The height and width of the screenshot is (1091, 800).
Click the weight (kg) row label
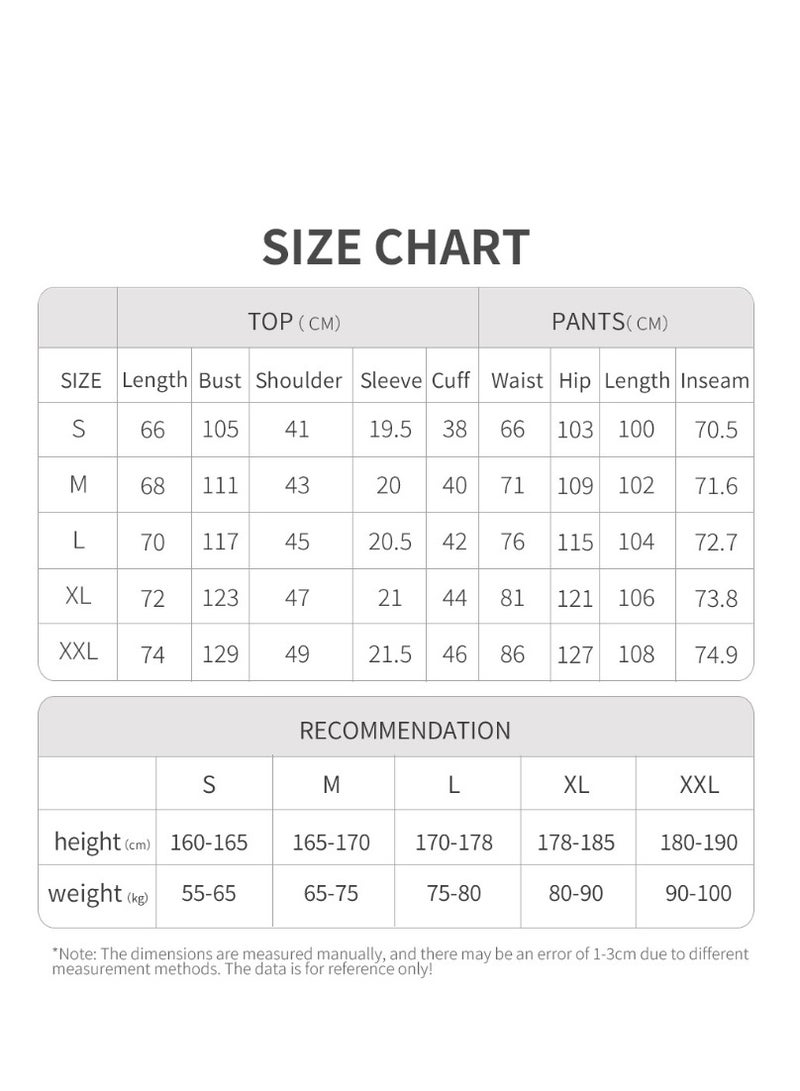tap(98, 893)
